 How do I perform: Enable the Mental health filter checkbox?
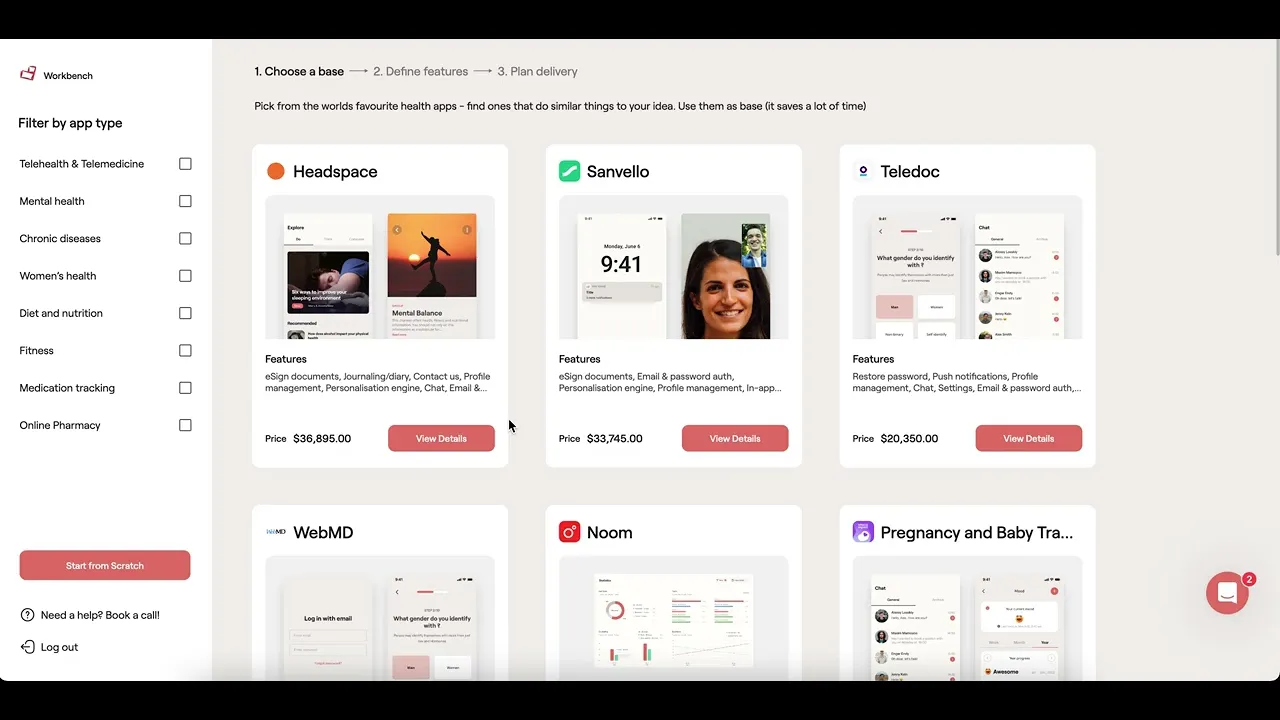point(185,201)
